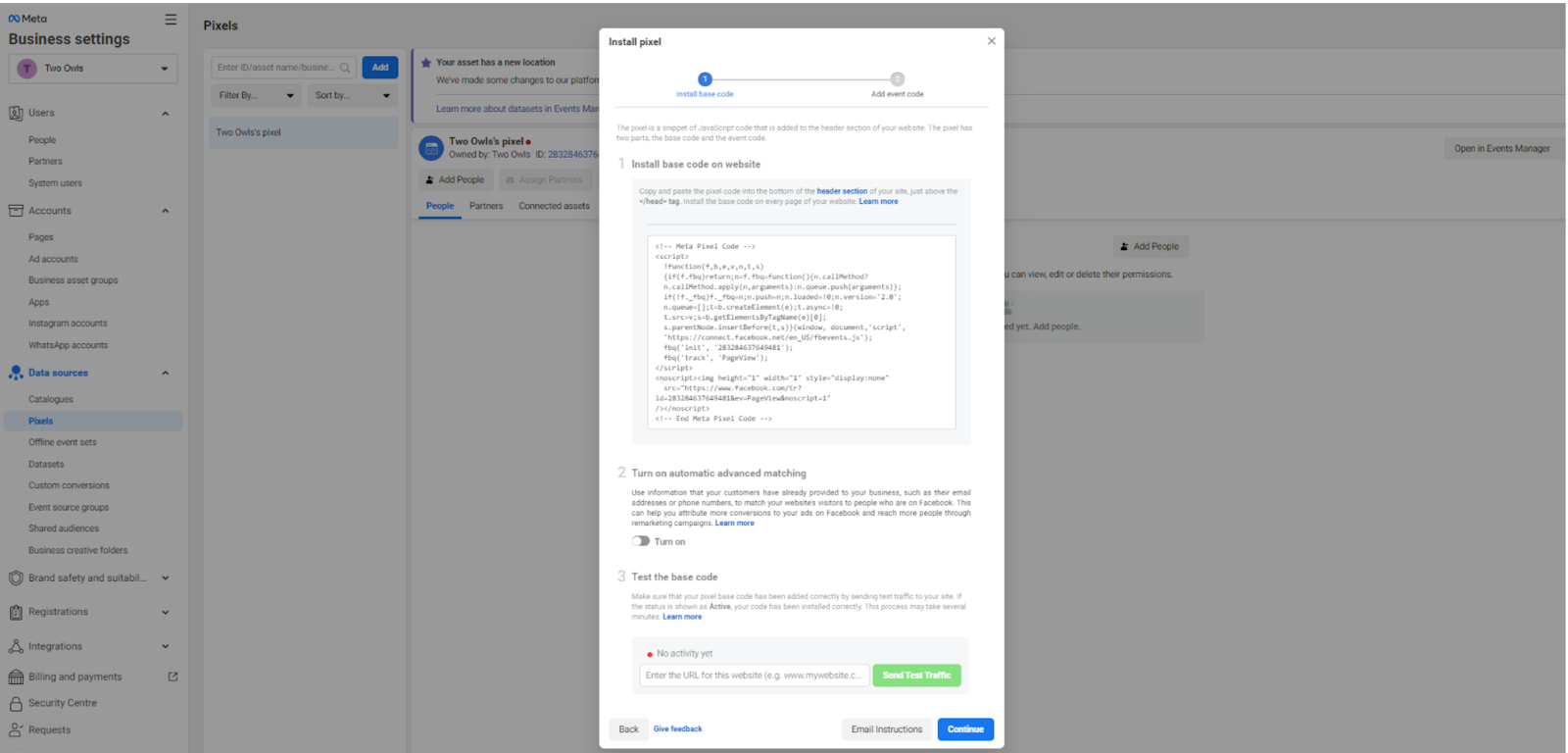Viewport: 1568px width, 753px height.
Task: Click the star icon in the notification
Action: coord(426,63)
